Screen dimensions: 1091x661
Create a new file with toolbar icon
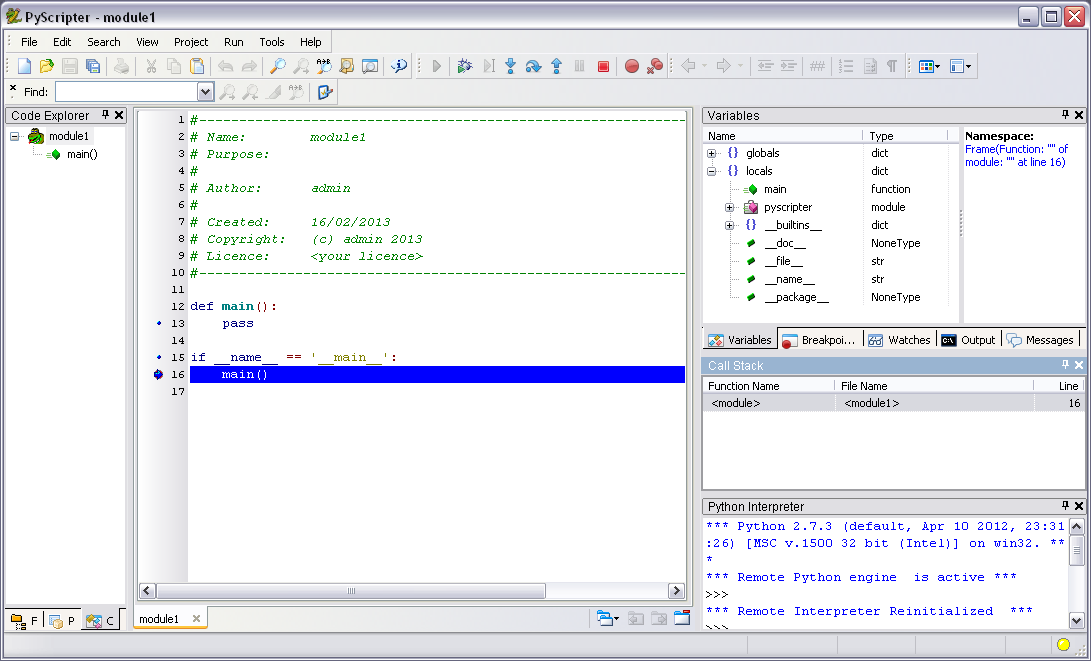click(x=24, y=66)
